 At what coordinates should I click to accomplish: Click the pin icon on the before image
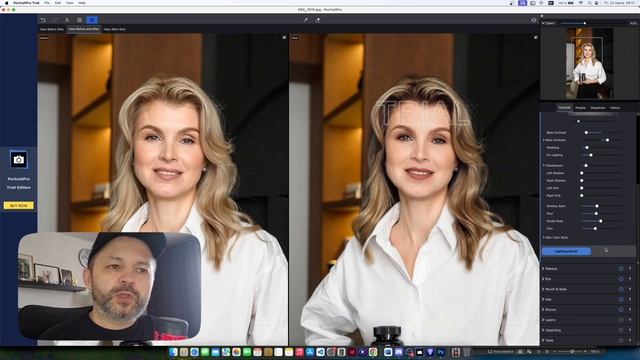point(284,37)
